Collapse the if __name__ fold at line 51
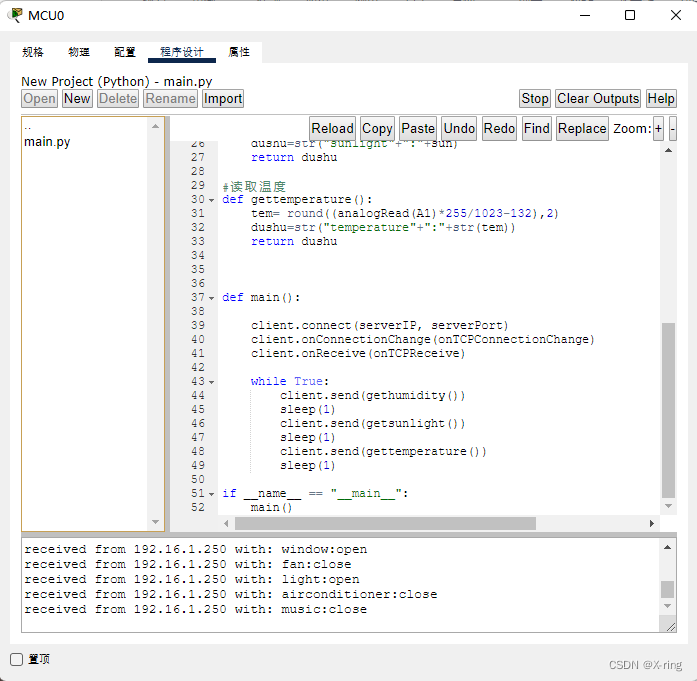697x681 pixels. click(212, 494)
